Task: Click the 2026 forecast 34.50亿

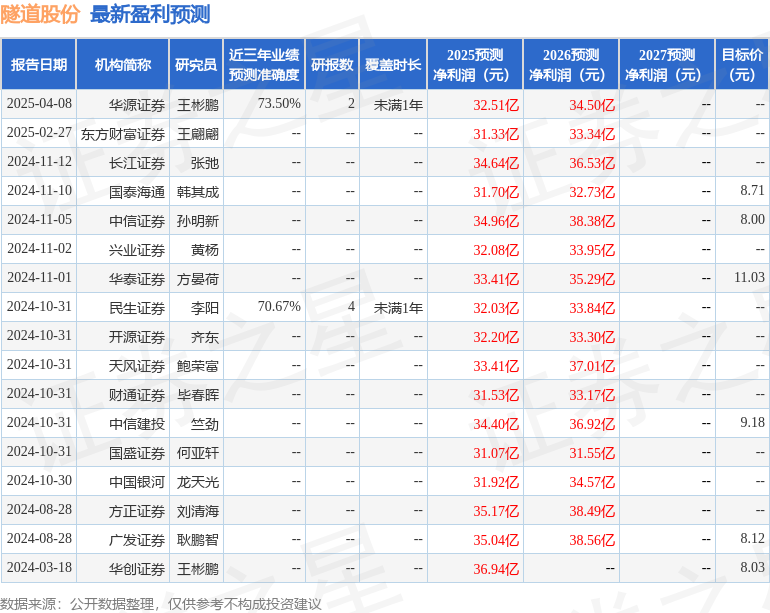Action: coord(592,105)
